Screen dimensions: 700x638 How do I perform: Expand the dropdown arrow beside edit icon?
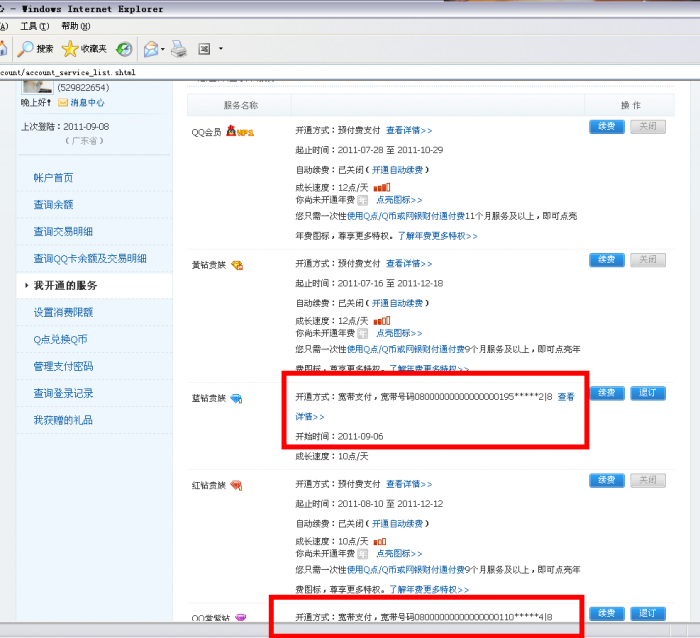[x=221, y=49]
